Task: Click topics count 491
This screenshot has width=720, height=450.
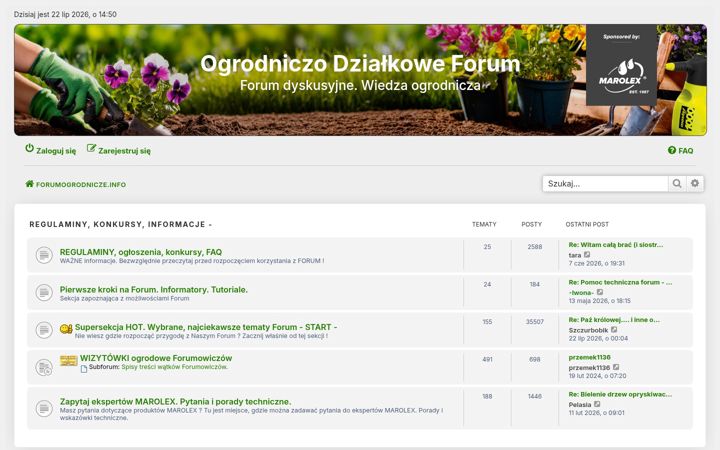Action: tap(487, 360)
